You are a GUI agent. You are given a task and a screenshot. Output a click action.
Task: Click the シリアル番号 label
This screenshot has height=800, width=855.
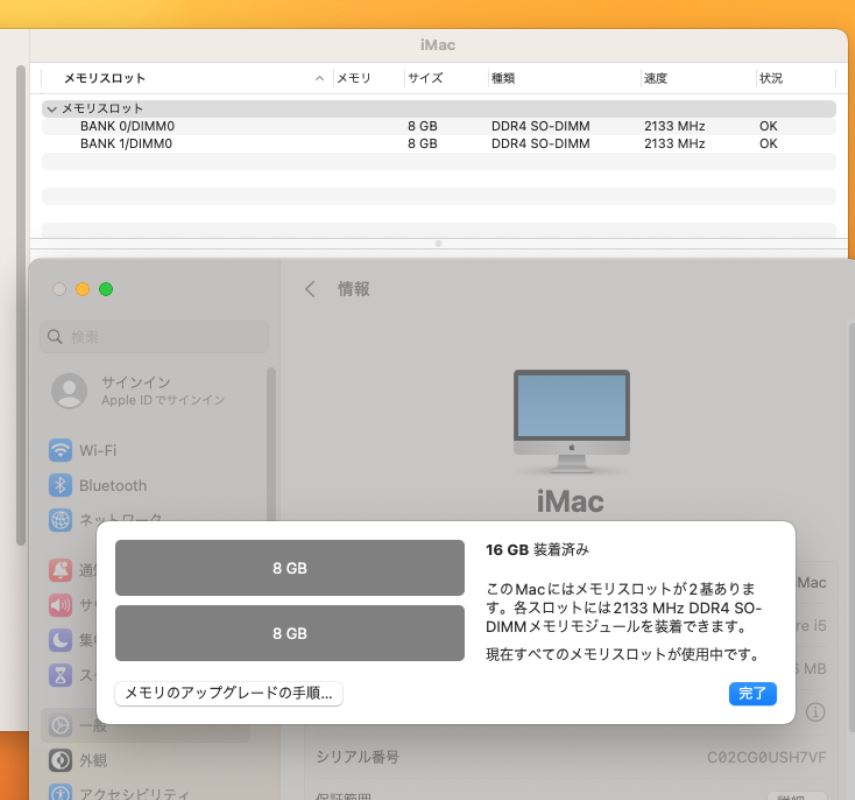pyautogui.click(x=358, y=757)
